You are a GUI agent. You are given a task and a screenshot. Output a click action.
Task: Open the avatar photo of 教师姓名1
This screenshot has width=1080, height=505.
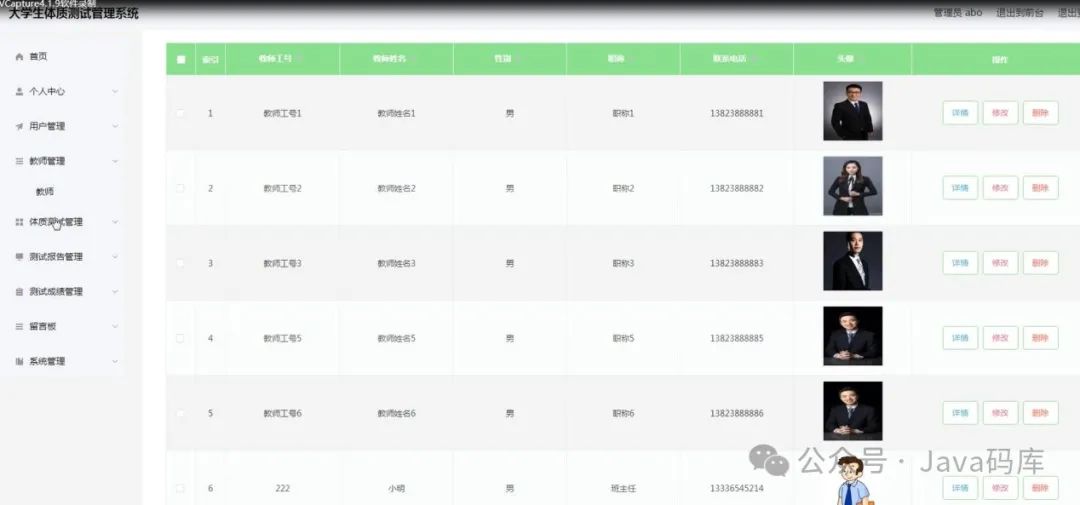tap(853, 111)
